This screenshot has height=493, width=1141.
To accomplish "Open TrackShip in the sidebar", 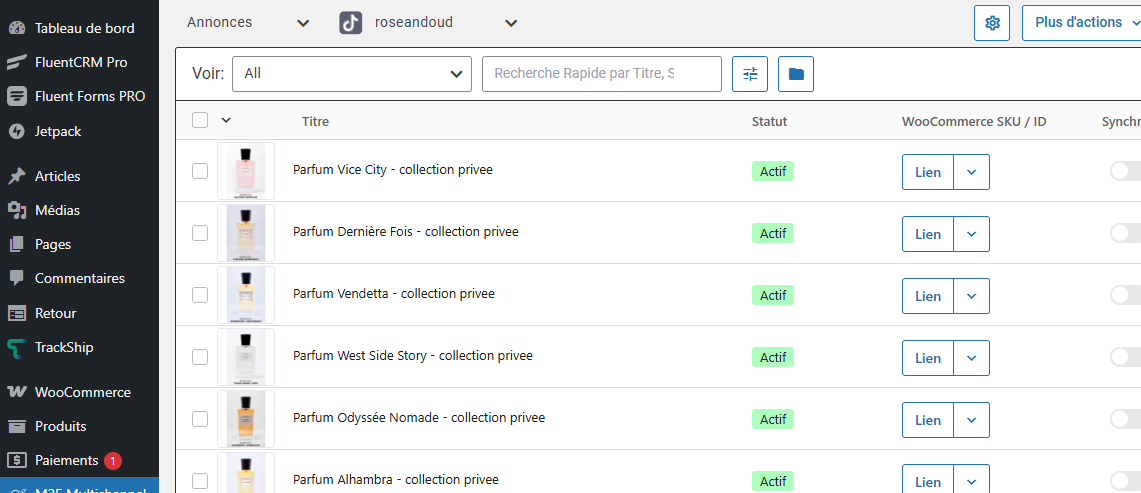I will click(64, 347).
